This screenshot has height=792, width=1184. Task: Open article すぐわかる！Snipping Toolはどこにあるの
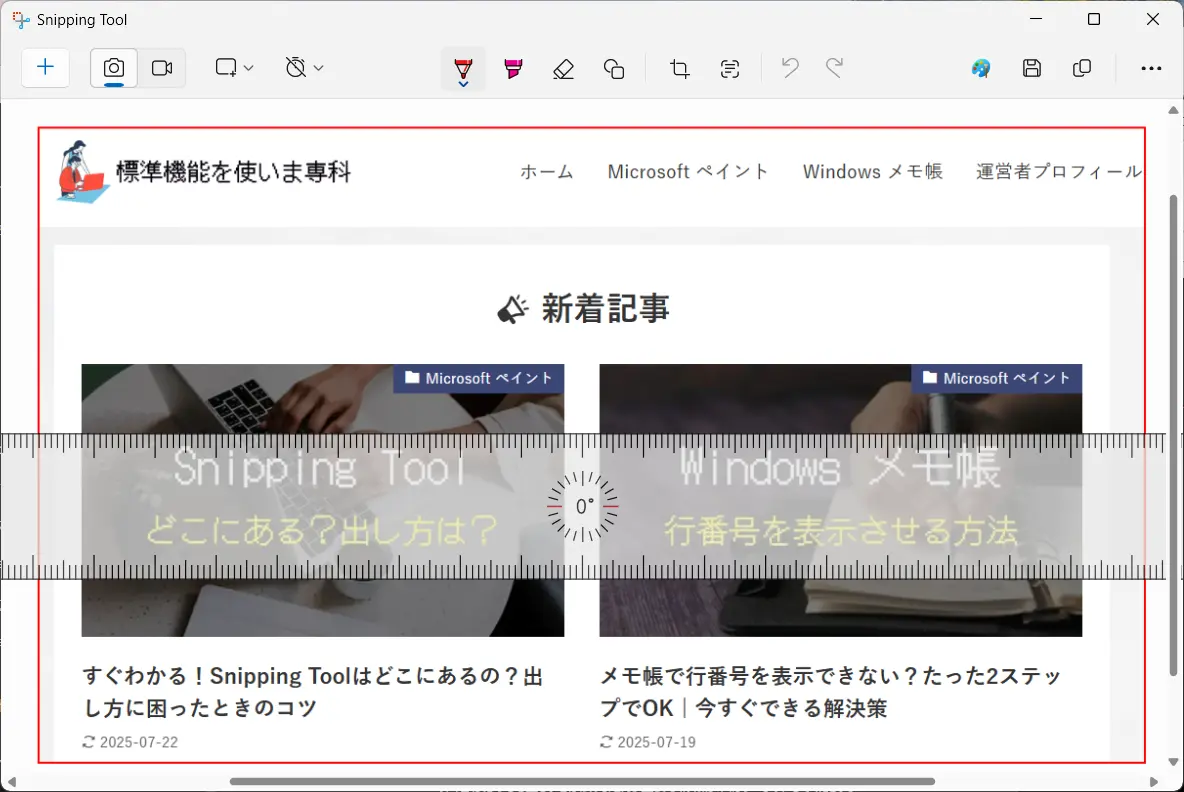[x=313, y=692]
